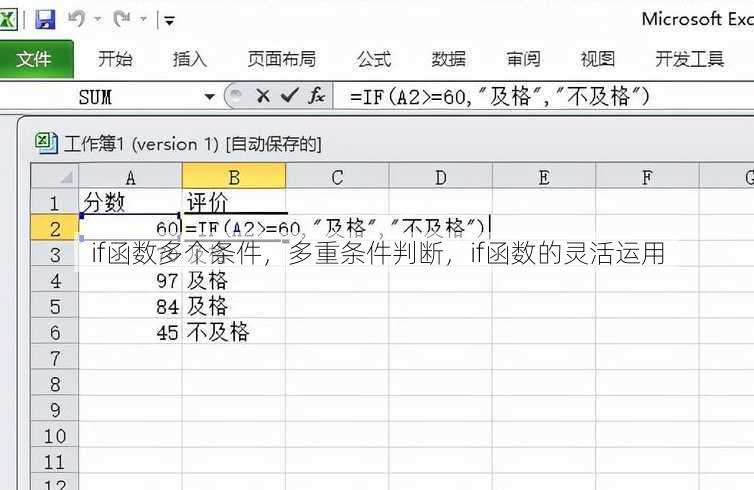Screen dimensions: 754x490
Task: Undo last action in quick access toolbar
Action: [76, 19]
